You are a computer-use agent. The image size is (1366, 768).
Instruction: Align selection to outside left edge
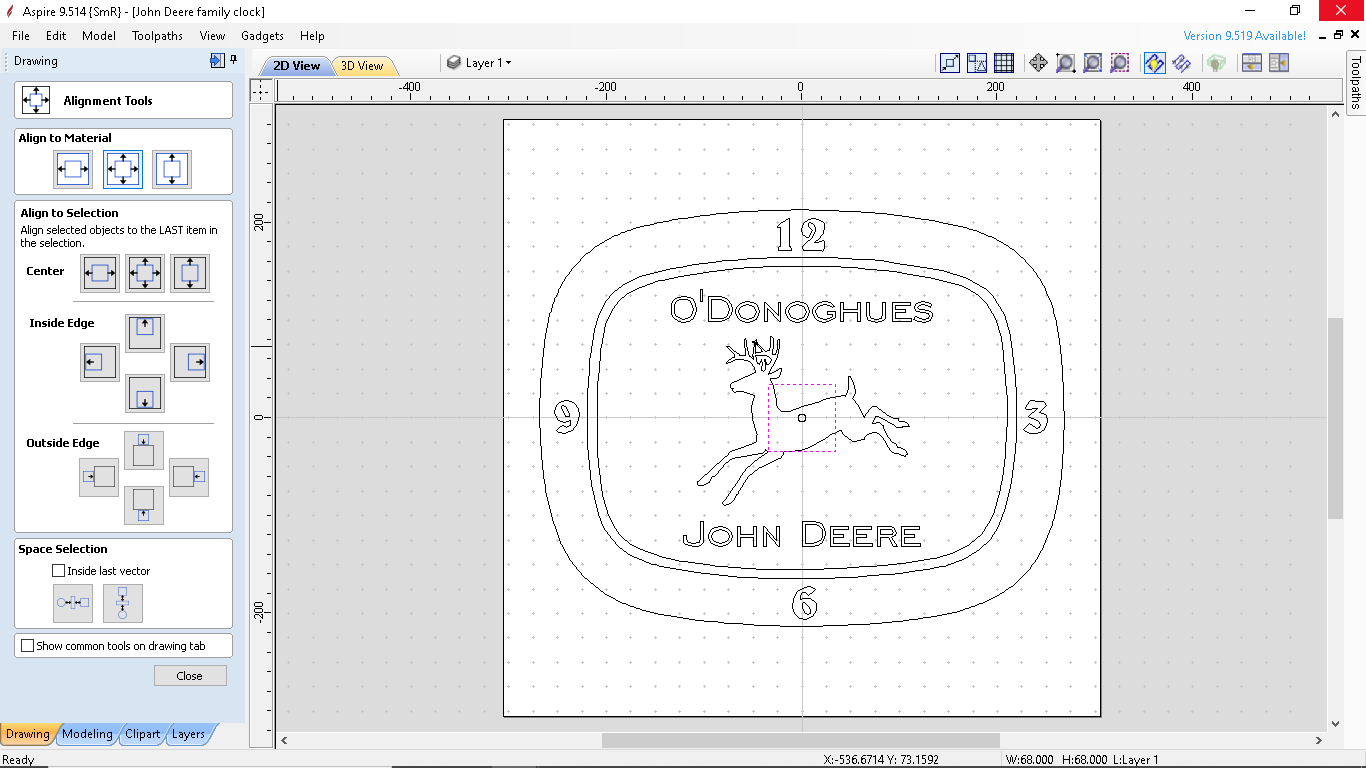click(x=99, y=477)
